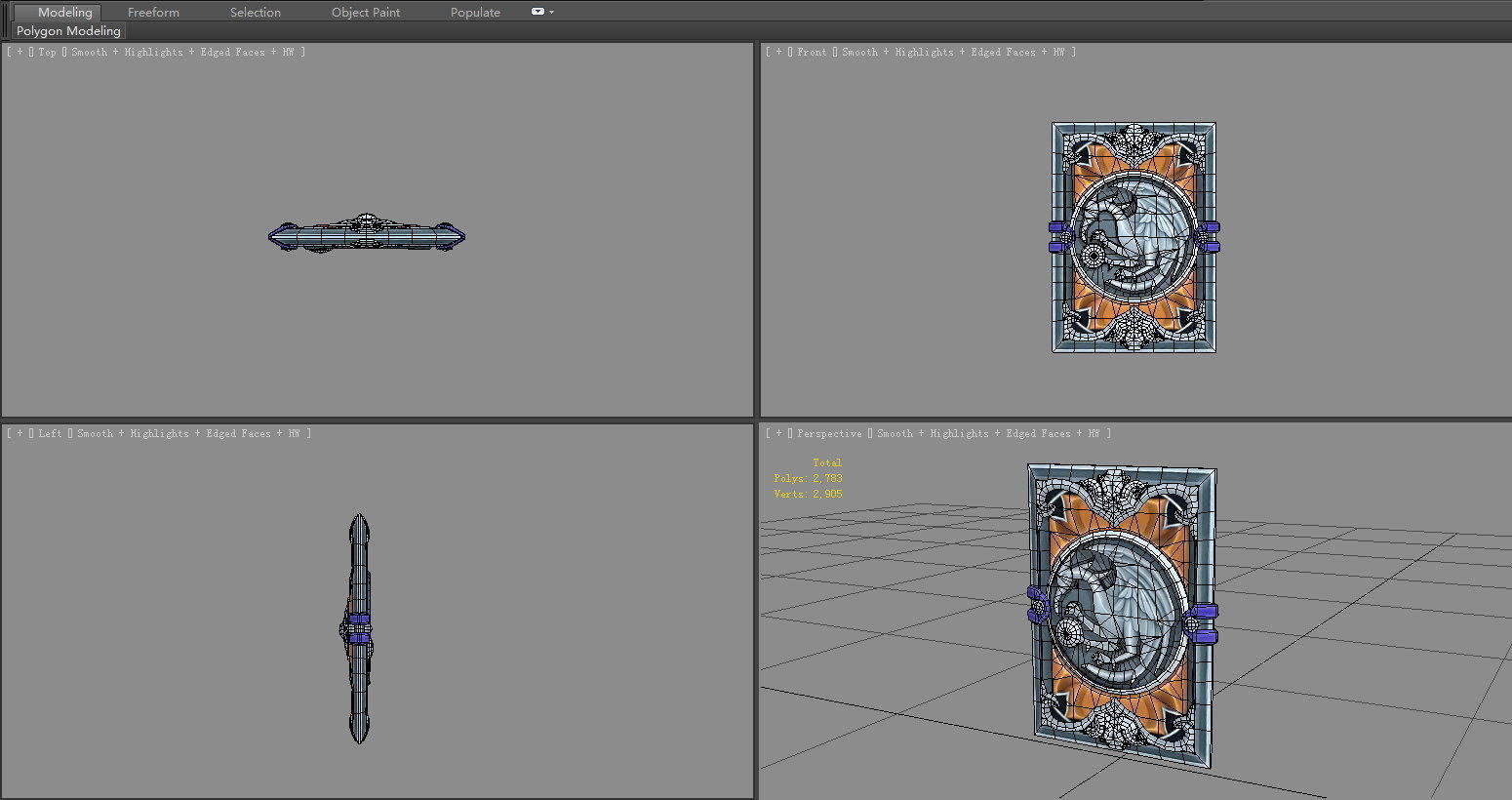1512x800 pixels.
Task: Open the Selection ribbon tab
Action: click(256, 12)
